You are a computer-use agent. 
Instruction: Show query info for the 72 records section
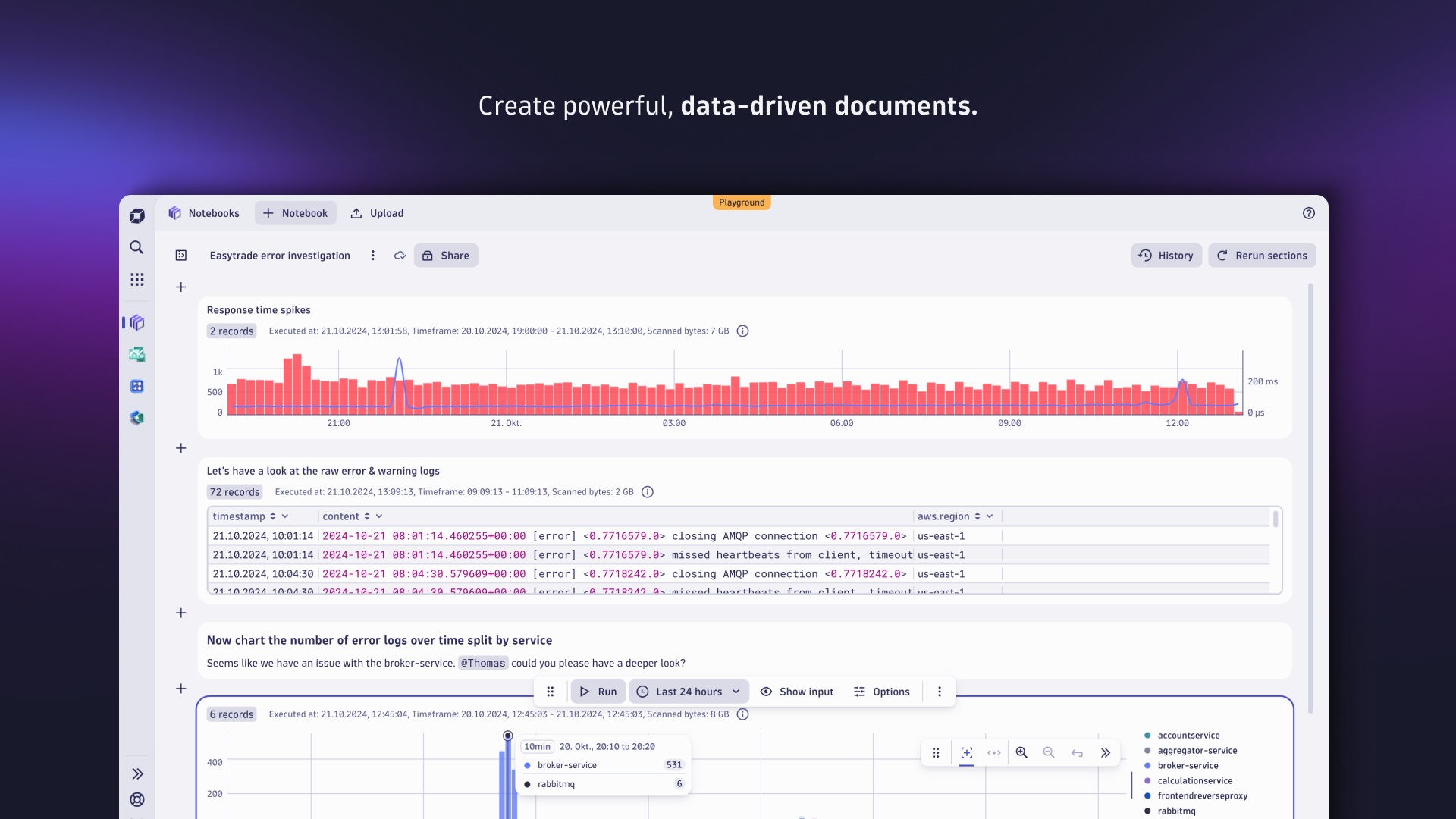click(648, 492)
